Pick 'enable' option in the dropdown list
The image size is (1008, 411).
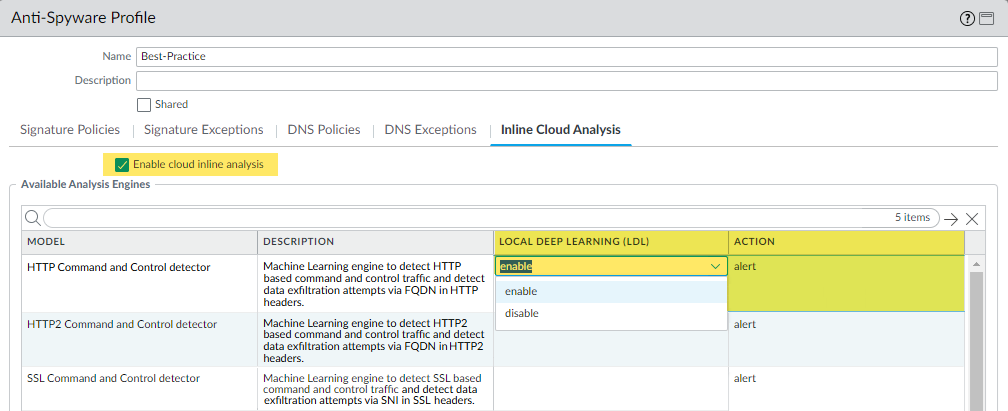pos(521,291)
